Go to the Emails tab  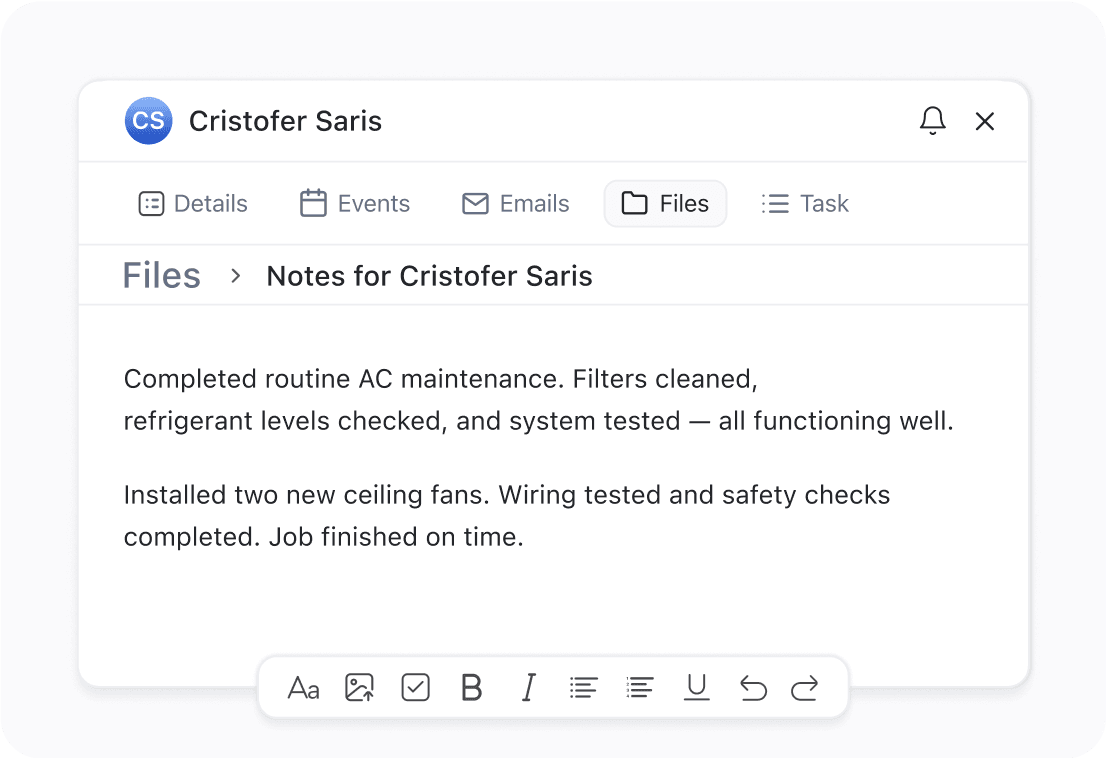(515, 204)
